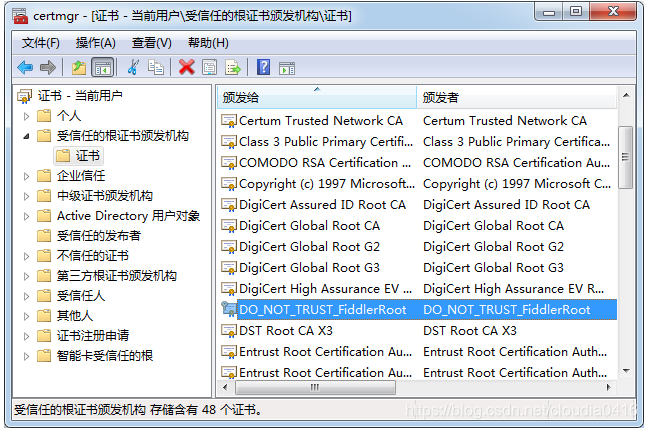Expand the 智能卡受信任的根 node arrow
The width and height of the screenshot is (648, 429).
(26, 356)
